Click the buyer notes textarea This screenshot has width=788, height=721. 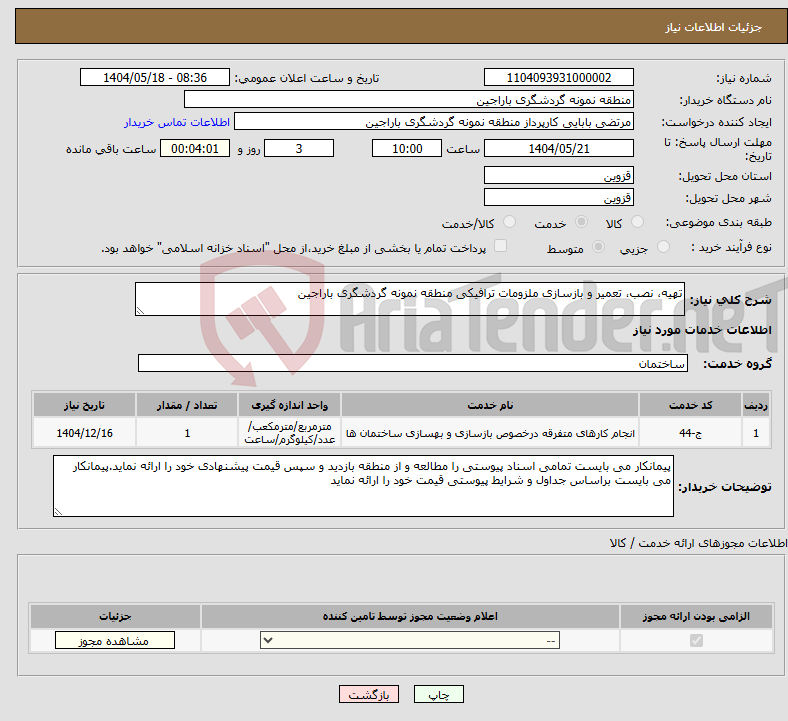(363, 486)
